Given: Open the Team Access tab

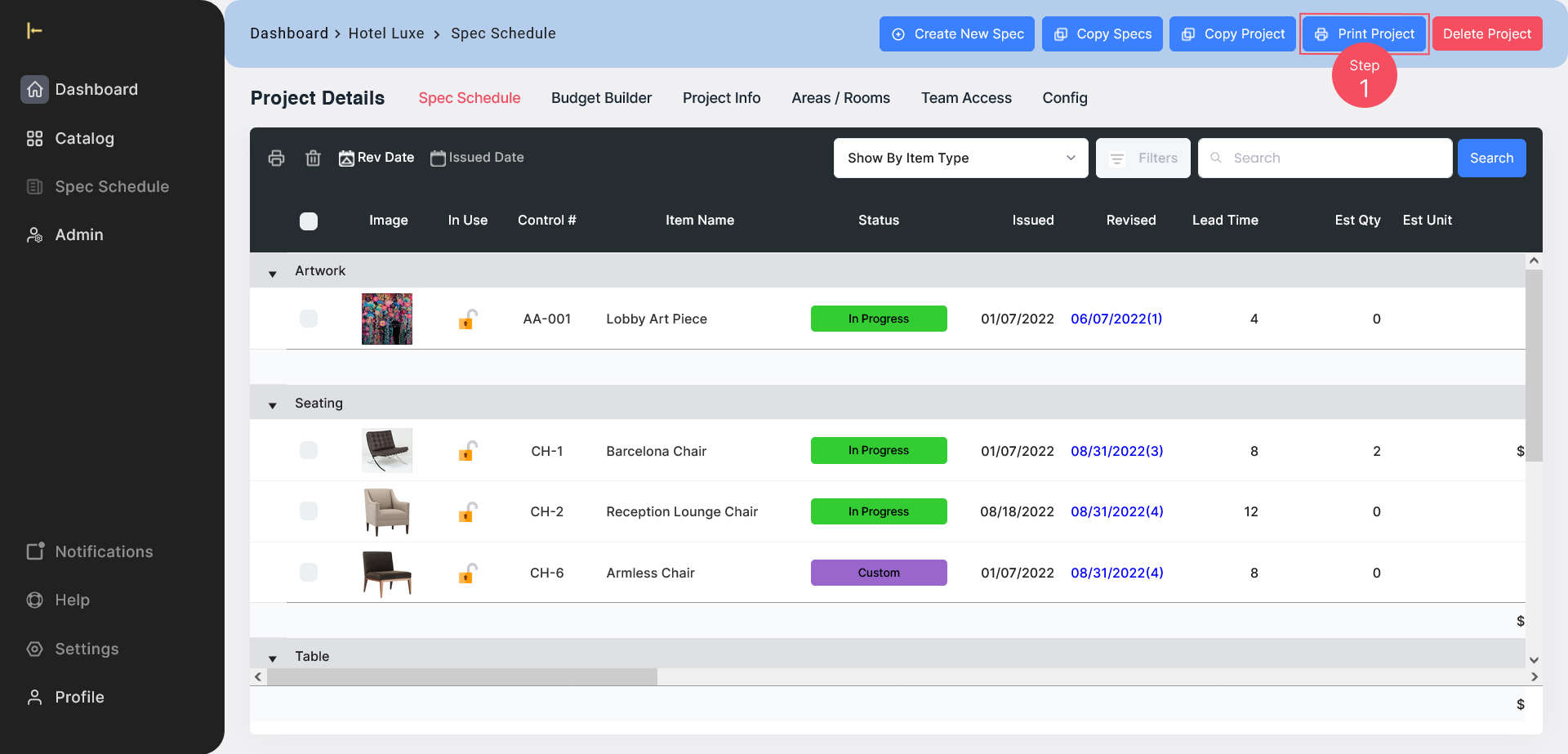Looking at the screenshot, I should point(966,98).
